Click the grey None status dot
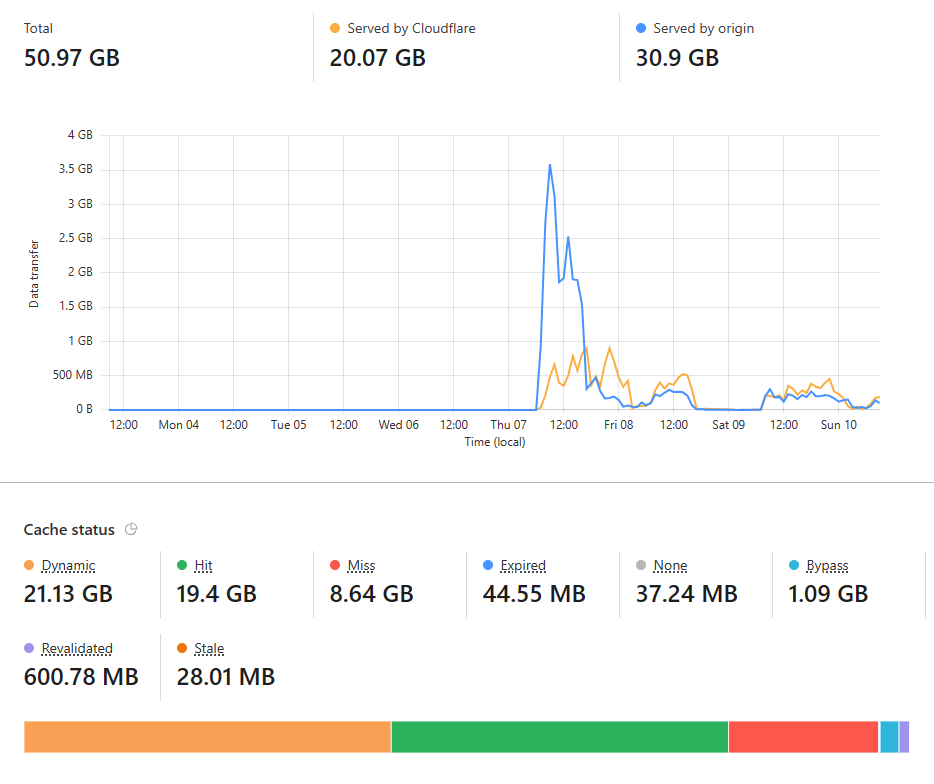Image resolution: width=934 pixels, height=784 pixels. pos(641,565)
